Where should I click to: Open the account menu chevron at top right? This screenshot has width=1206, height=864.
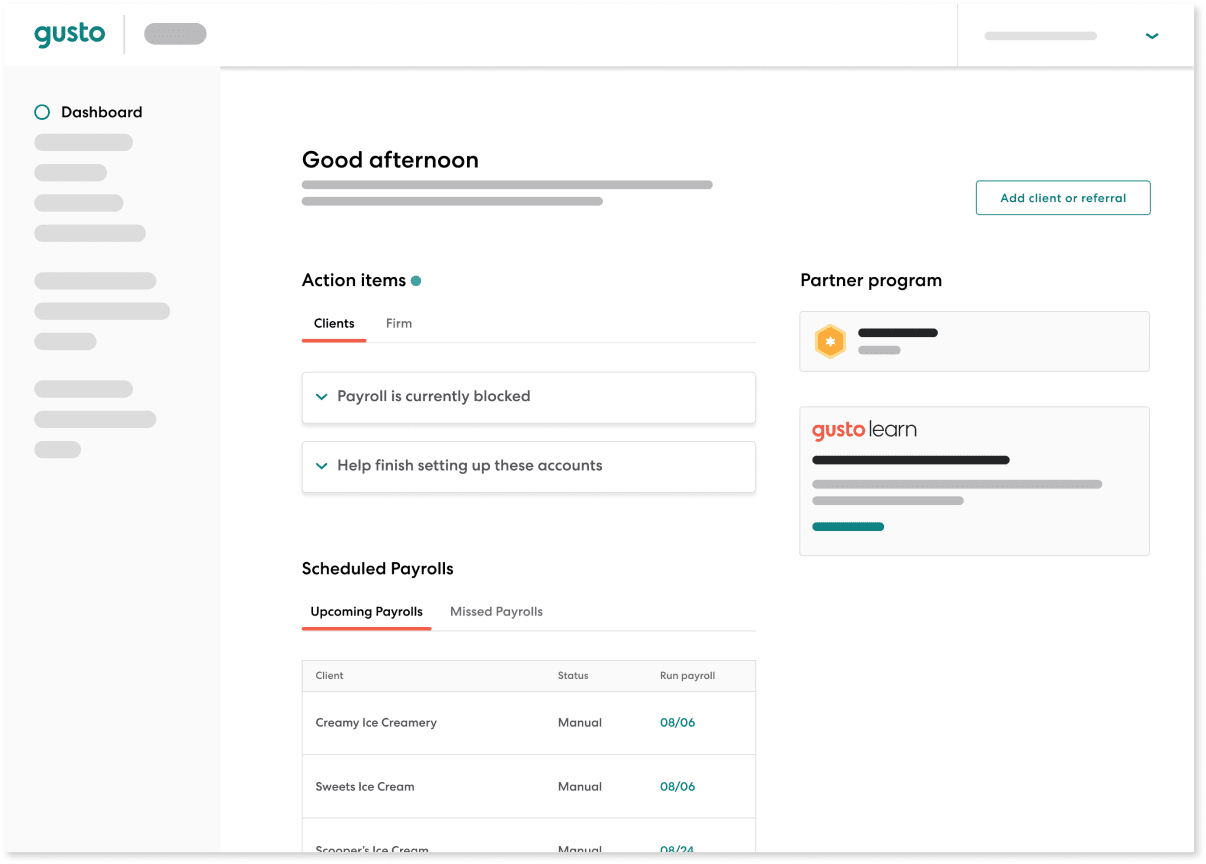(1152, 36)
